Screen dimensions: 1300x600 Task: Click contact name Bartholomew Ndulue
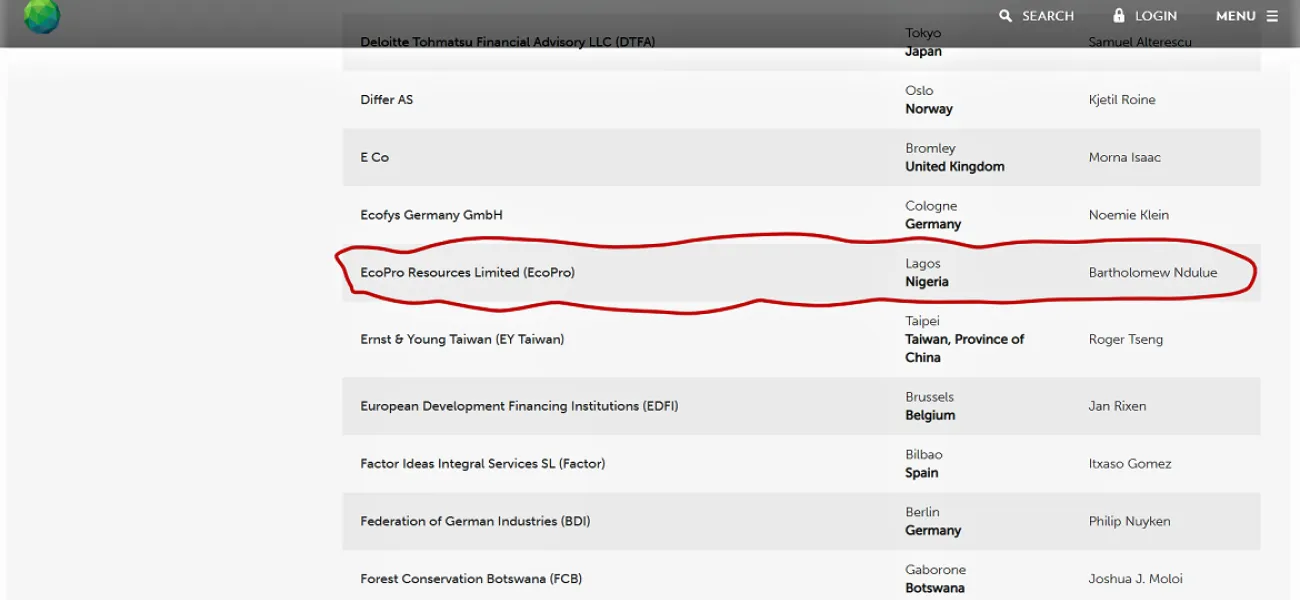[x=1152, y=272]
